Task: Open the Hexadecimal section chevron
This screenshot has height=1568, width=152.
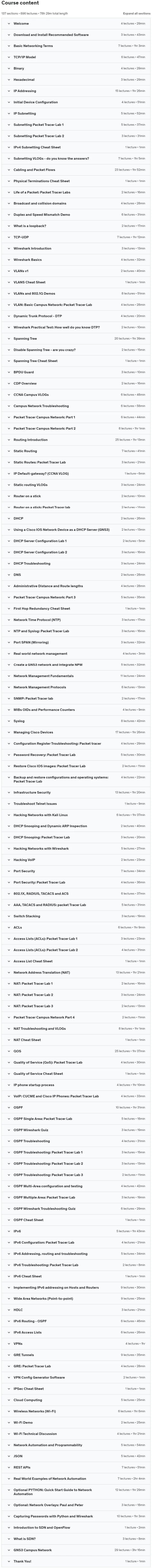Action: (9, 80)
